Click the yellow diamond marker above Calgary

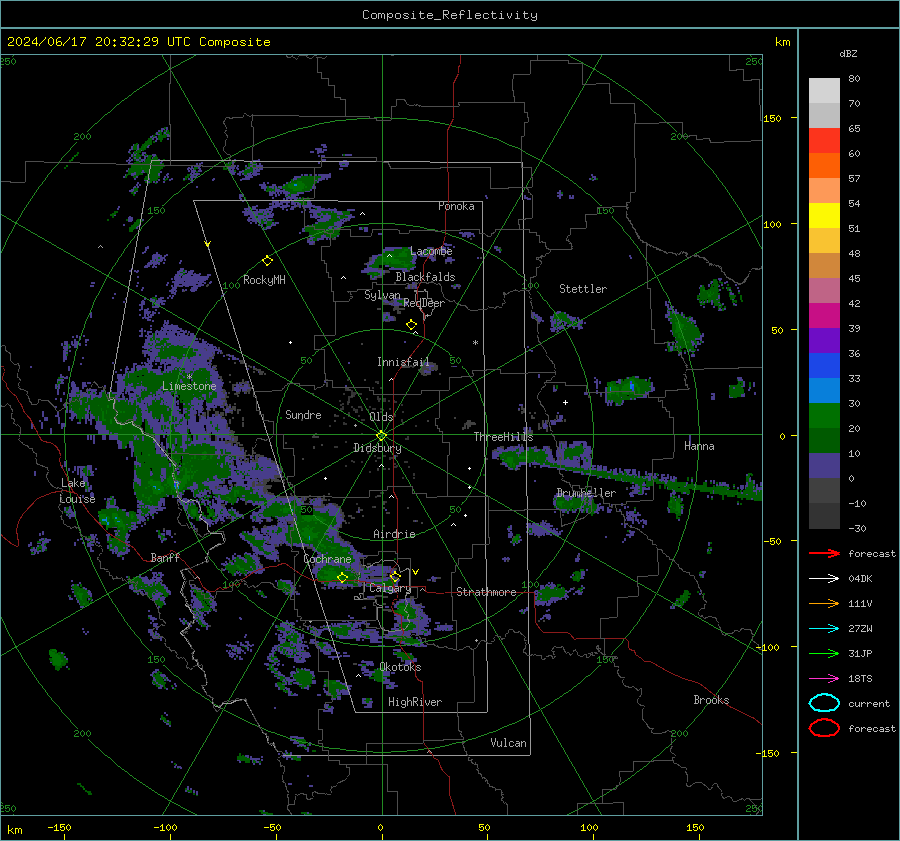click(395, 576)
